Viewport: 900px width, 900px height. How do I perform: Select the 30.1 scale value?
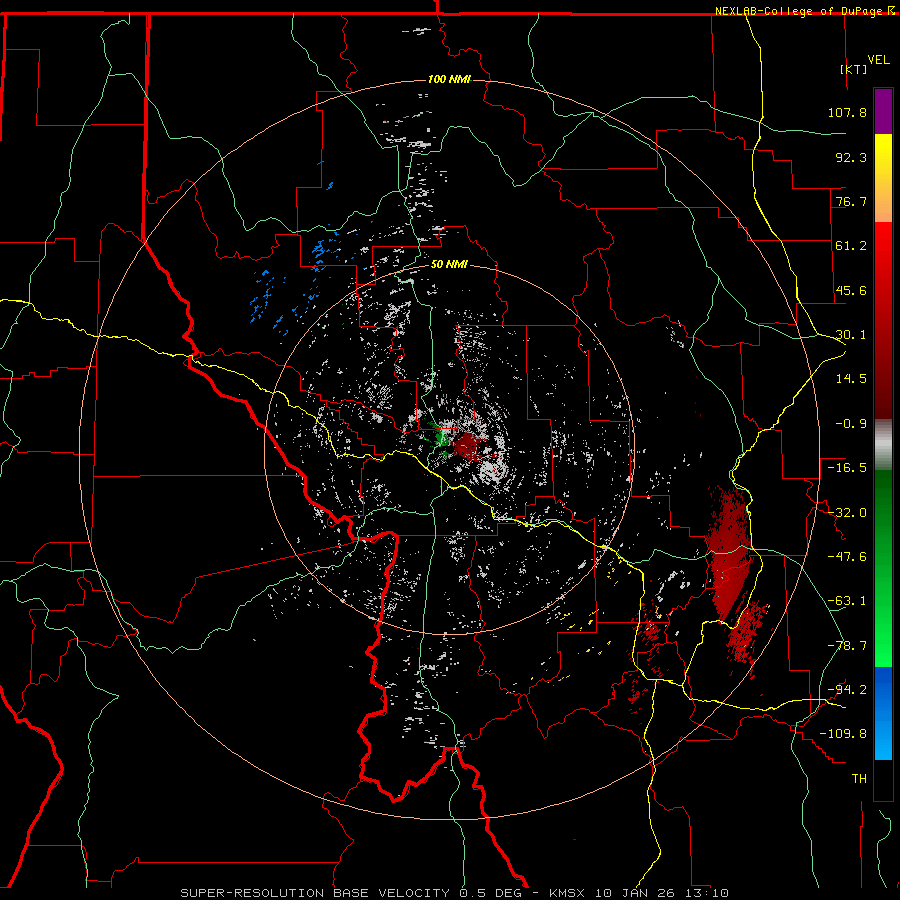851,335
